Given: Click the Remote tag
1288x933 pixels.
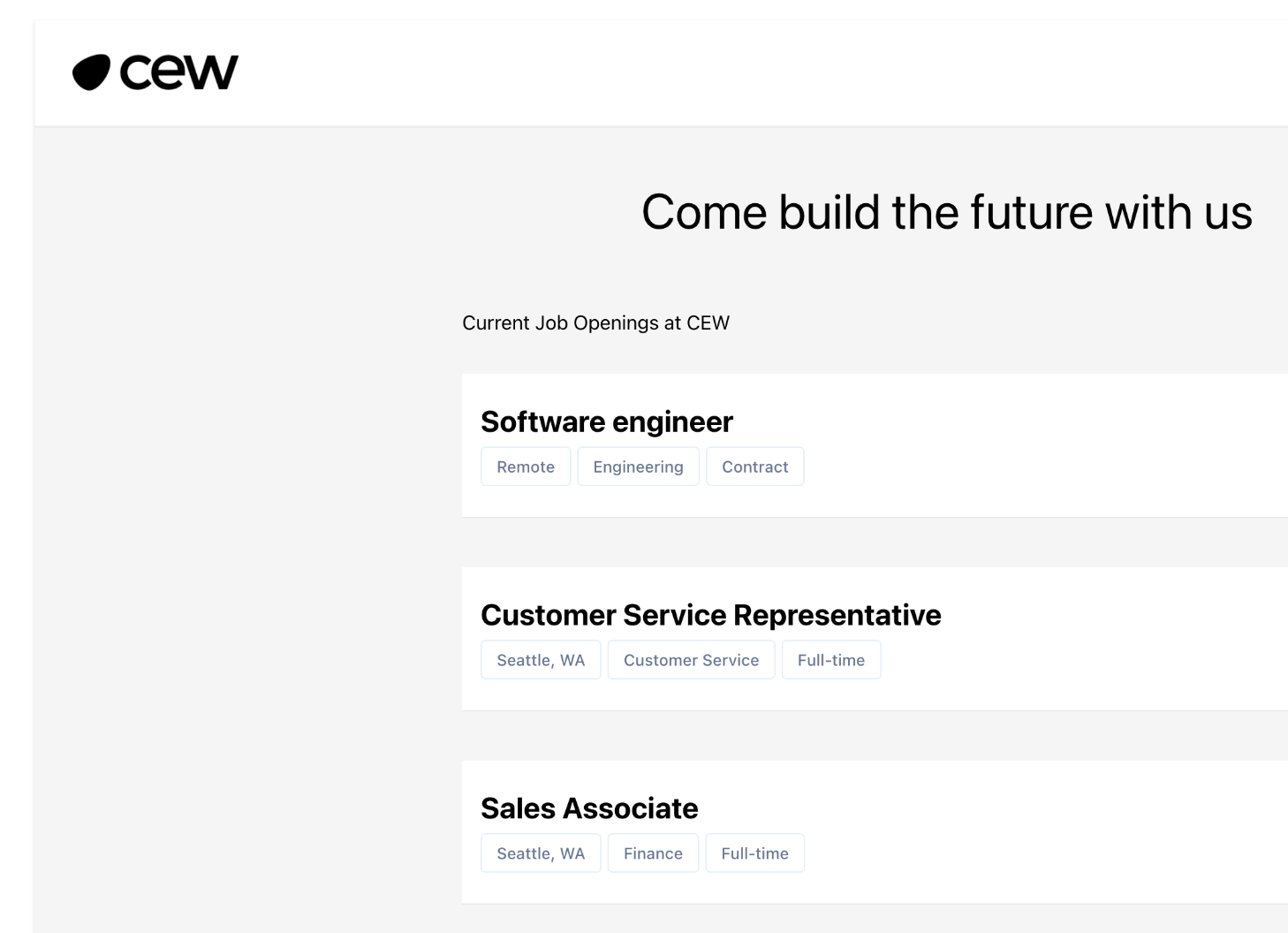Looking at the screenshot, I should click(526, 466).
